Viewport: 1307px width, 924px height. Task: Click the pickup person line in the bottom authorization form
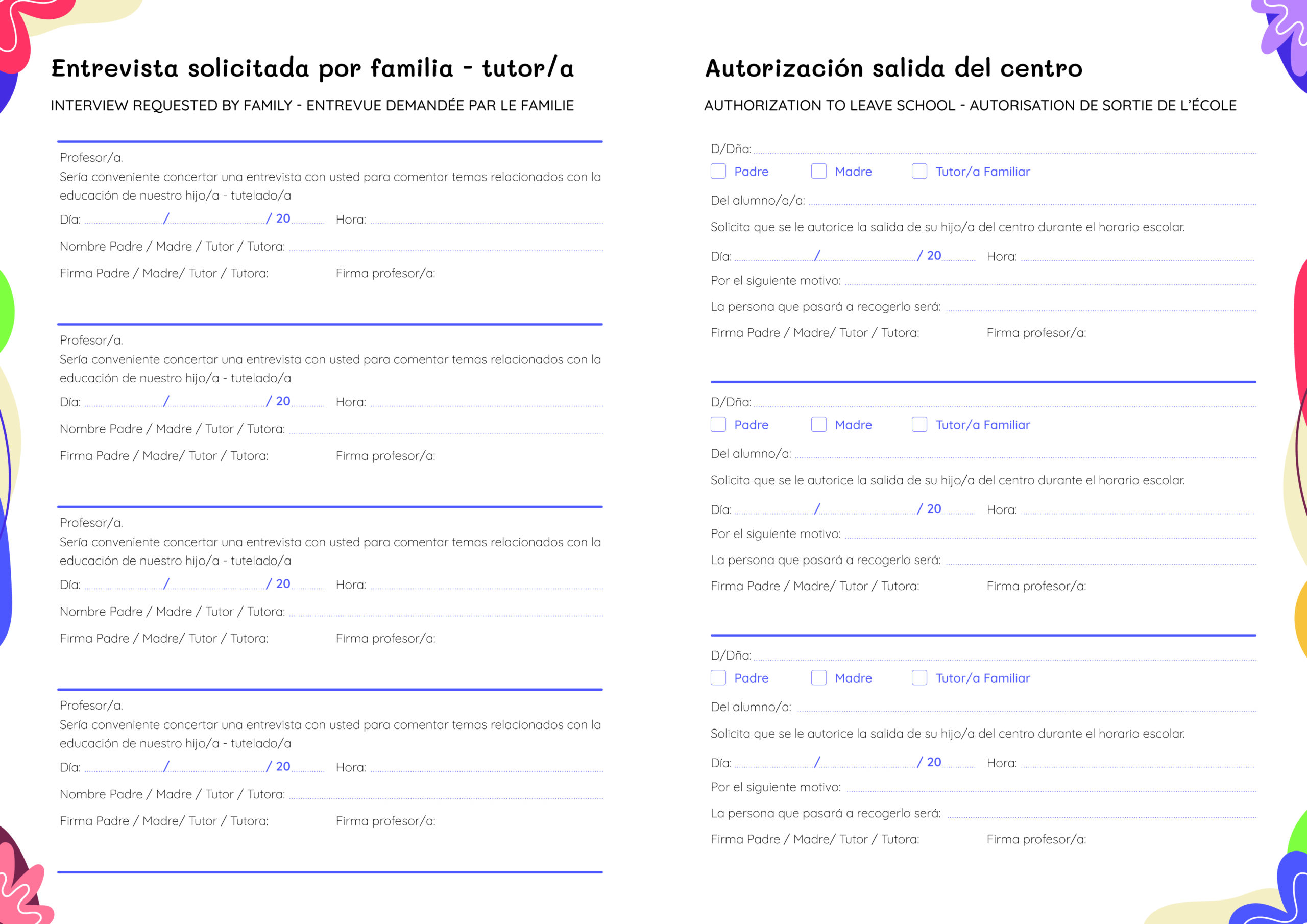point(1101,814)
